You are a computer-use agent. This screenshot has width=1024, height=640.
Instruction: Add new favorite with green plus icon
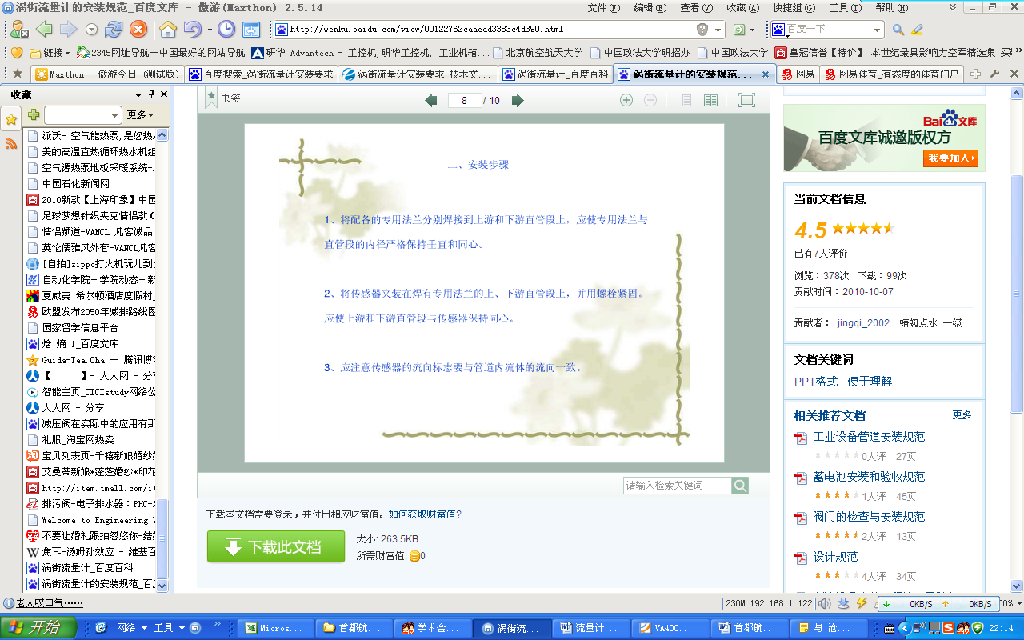[33, 114]
